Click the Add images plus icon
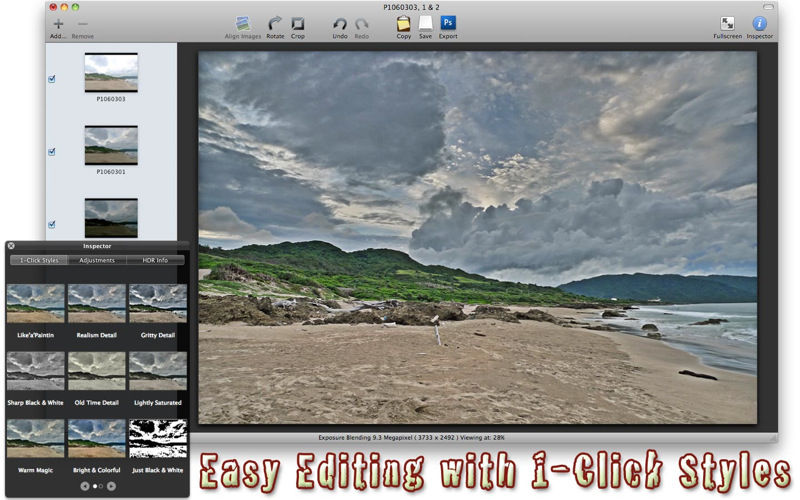 (x=58, y=23)
